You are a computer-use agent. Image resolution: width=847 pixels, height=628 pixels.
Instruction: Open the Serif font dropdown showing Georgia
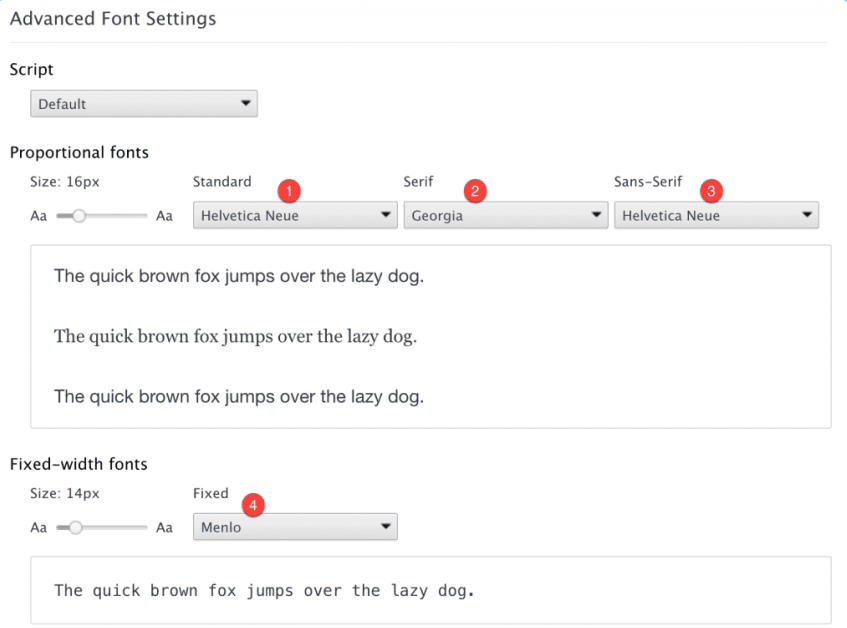[506, 215]
